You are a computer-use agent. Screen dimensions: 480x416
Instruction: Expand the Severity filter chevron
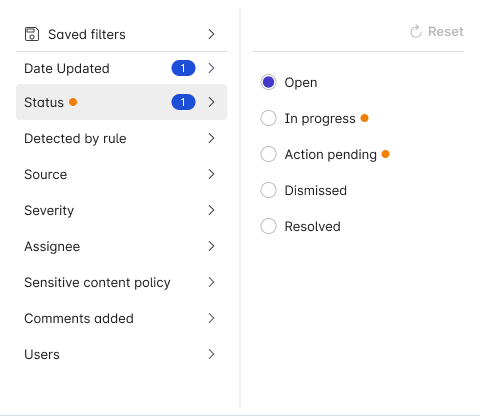211,210
